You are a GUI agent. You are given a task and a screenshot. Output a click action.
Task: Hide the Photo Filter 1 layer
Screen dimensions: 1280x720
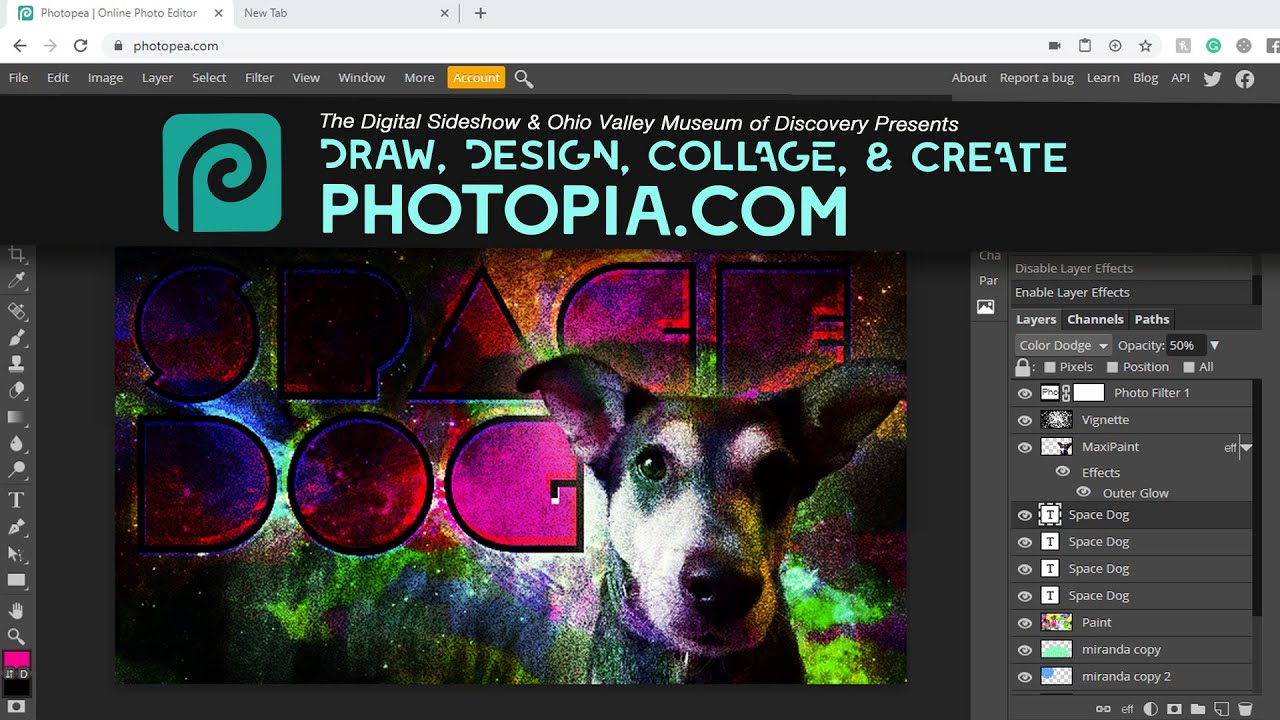(x=1024, y=393)
